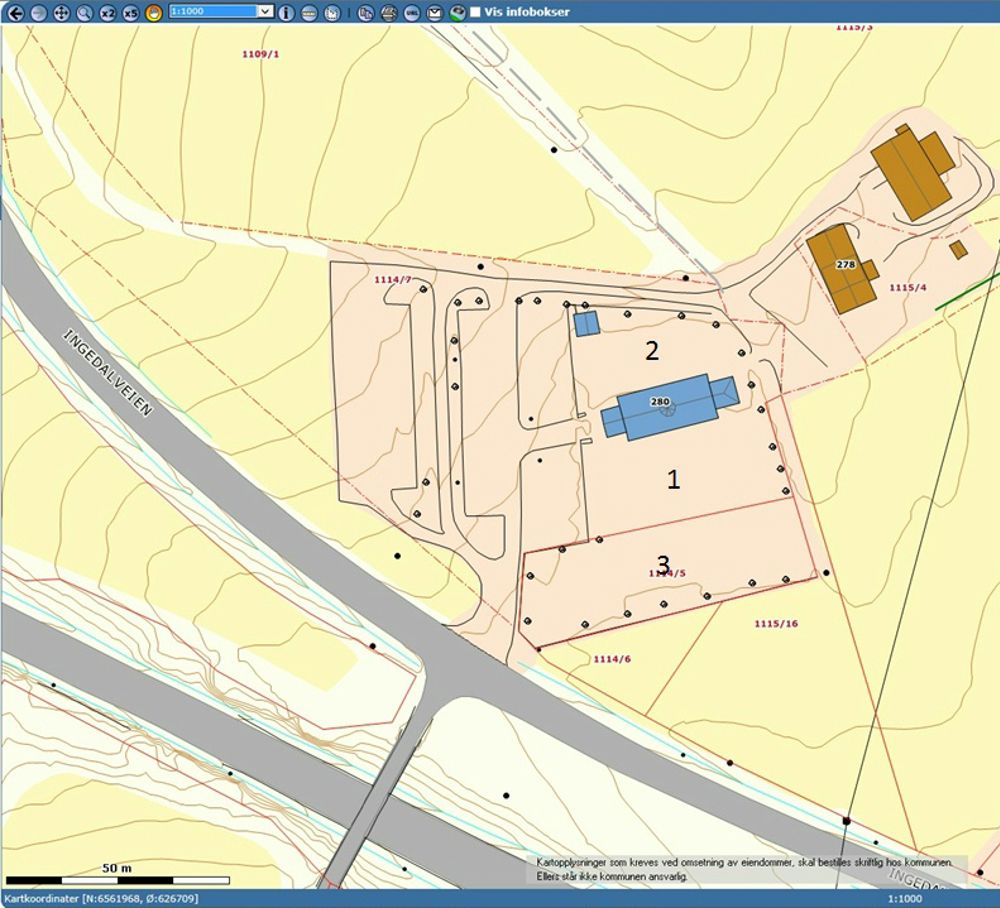
Task: Open the print map icon
Action: (389, 12)
